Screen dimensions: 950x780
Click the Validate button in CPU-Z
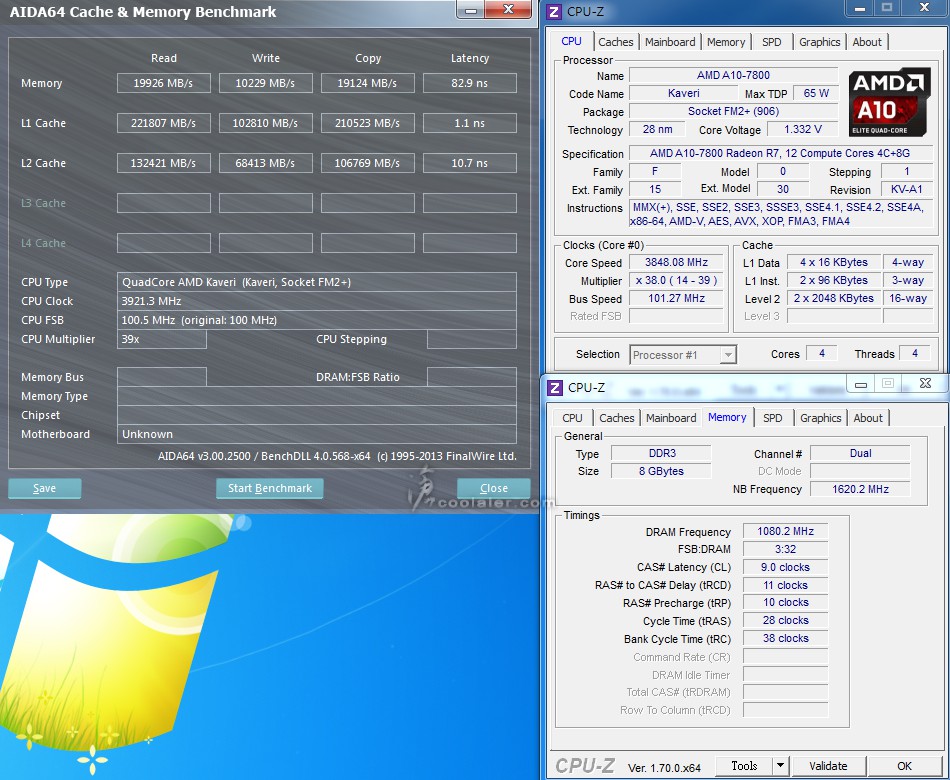coord(828,766)
